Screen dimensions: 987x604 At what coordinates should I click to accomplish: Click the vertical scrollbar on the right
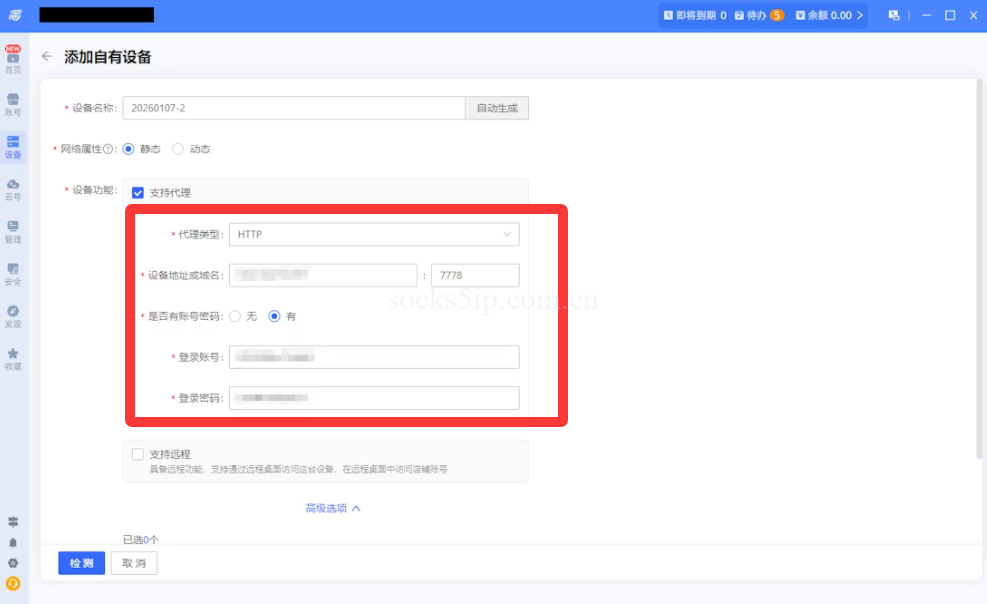979,269
